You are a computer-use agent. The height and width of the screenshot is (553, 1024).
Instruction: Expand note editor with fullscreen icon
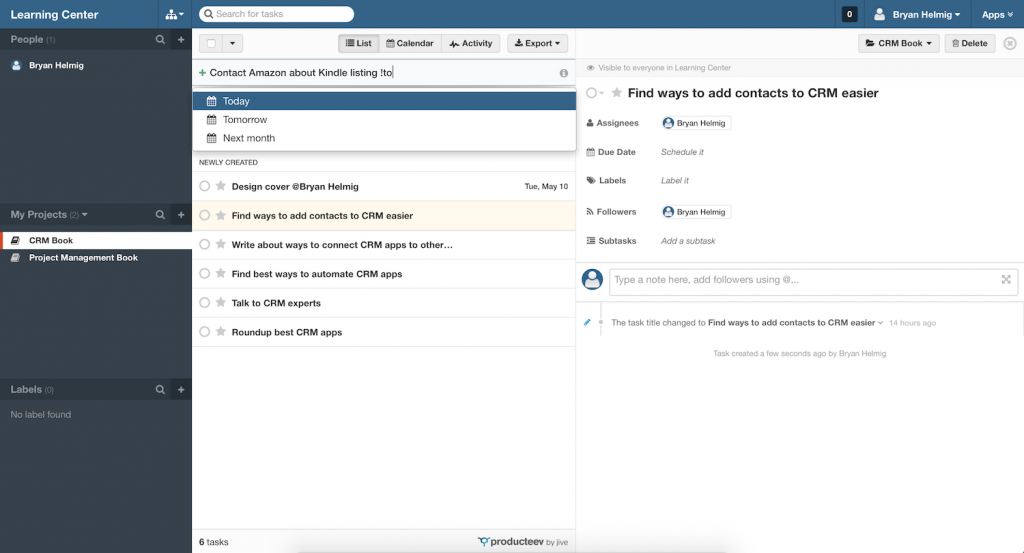(x=1006, y=280)
